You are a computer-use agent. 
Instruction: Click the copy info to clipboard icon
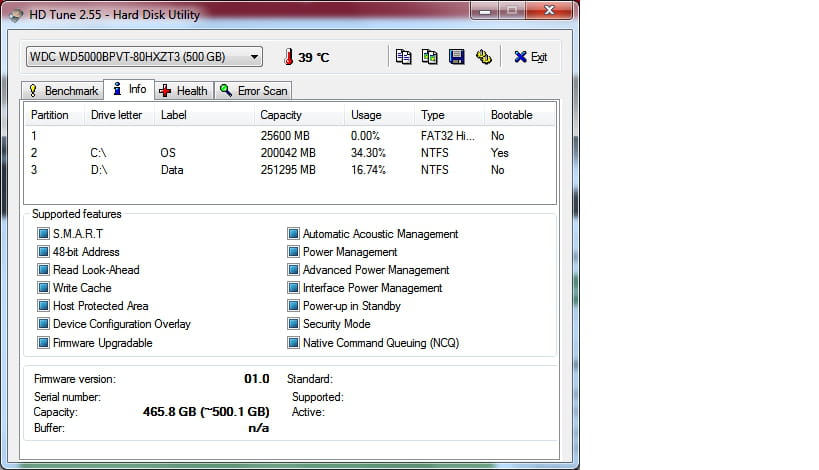click(403, 56)
